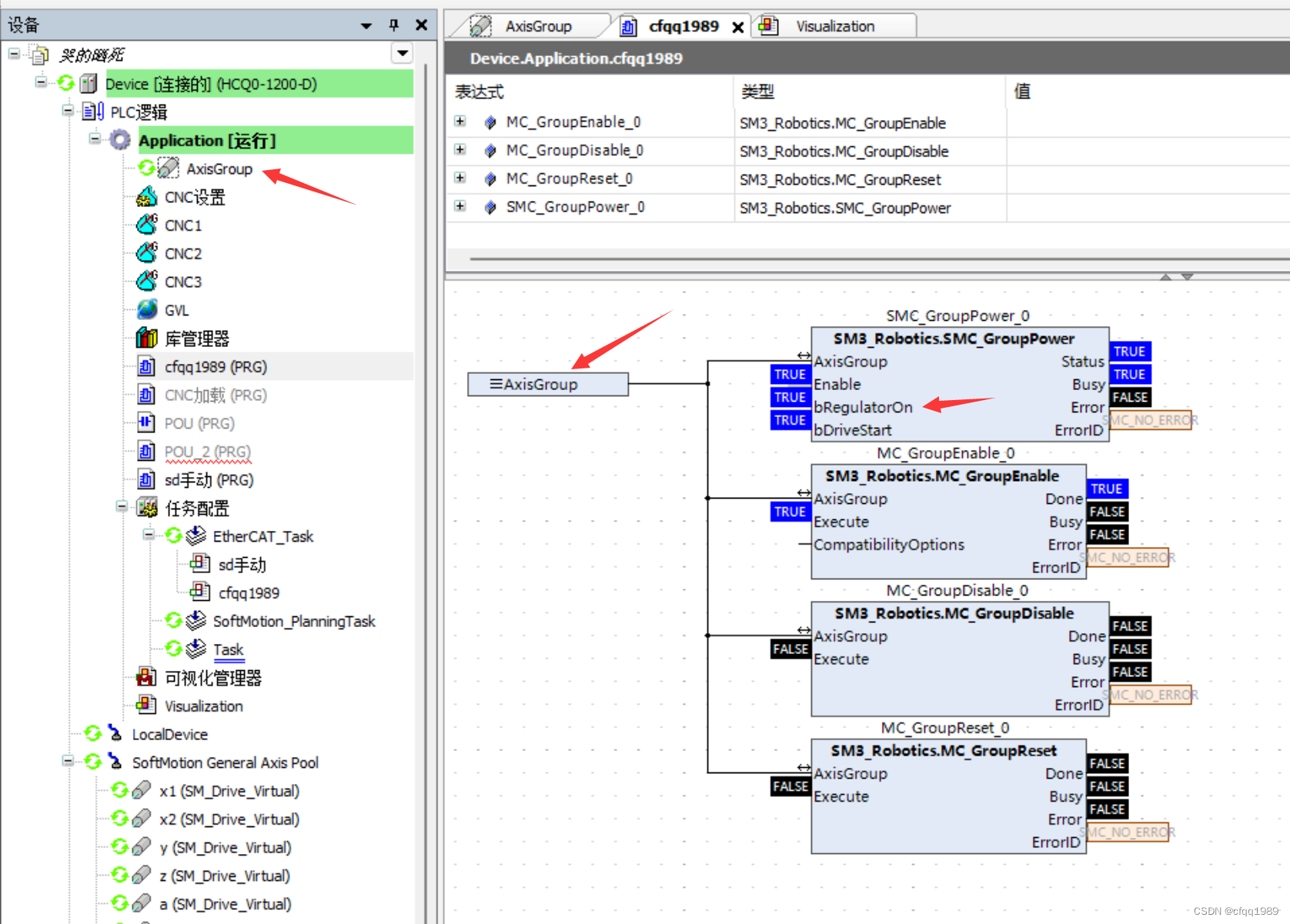The image size is (1290, 924).
Task: Click the EtherCAT_Task task icon
Action: tap(196, 535)
